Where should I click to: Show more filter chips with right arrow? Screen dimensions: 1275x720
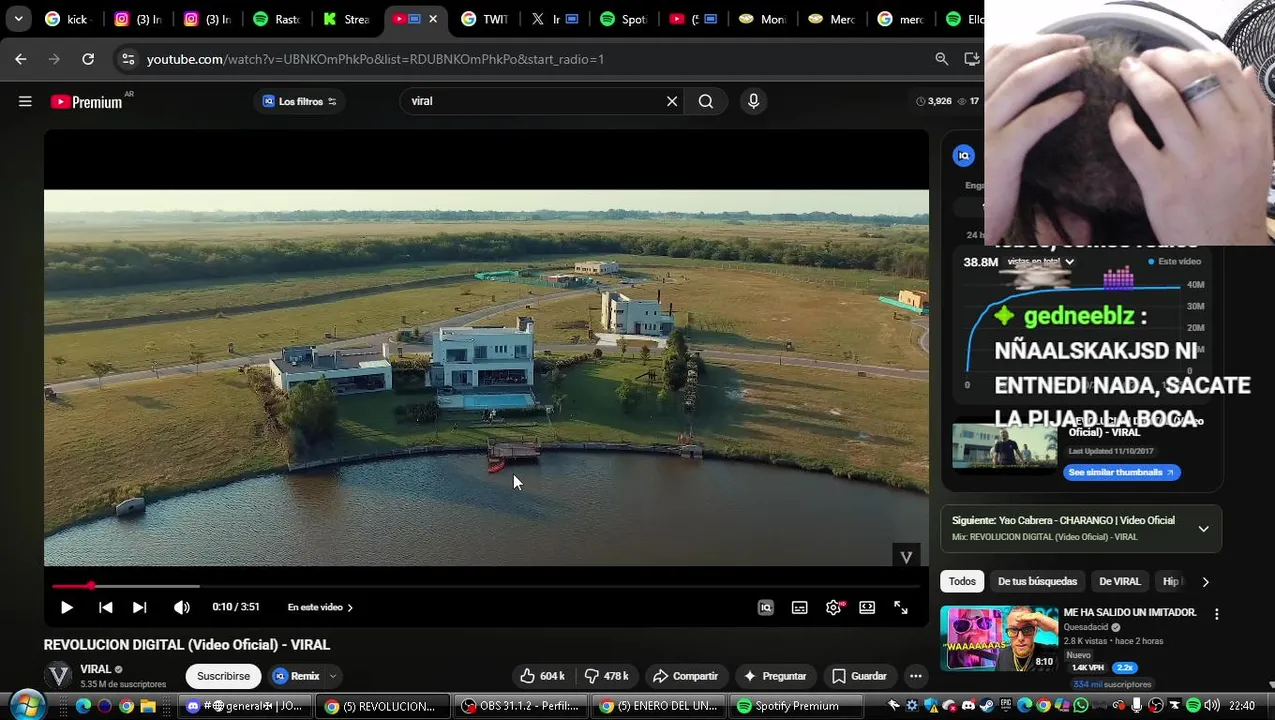point(1205,581)
